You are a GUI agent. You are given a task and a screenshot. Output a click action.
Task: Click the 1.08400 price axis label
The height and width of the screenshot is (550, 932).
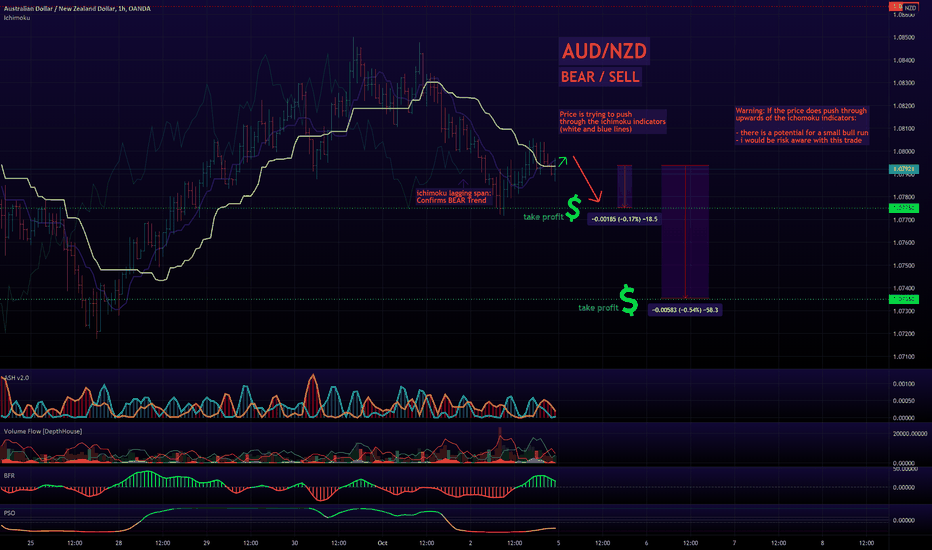[903, 61]
